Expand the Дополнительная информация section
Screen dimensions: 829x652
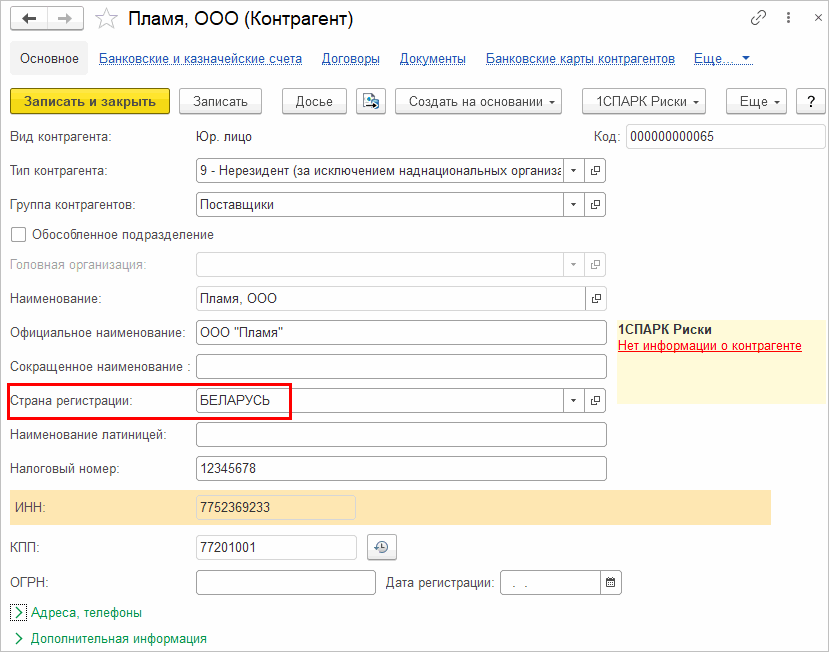(x=19, y=638)
